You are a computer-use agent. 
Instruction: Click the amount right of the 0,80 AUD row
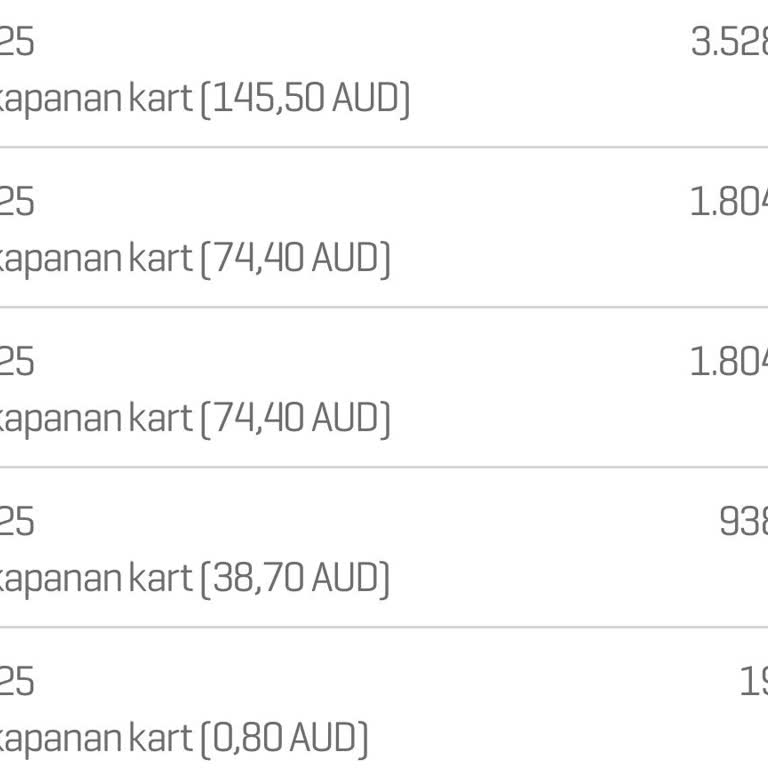tap(753, 682)
